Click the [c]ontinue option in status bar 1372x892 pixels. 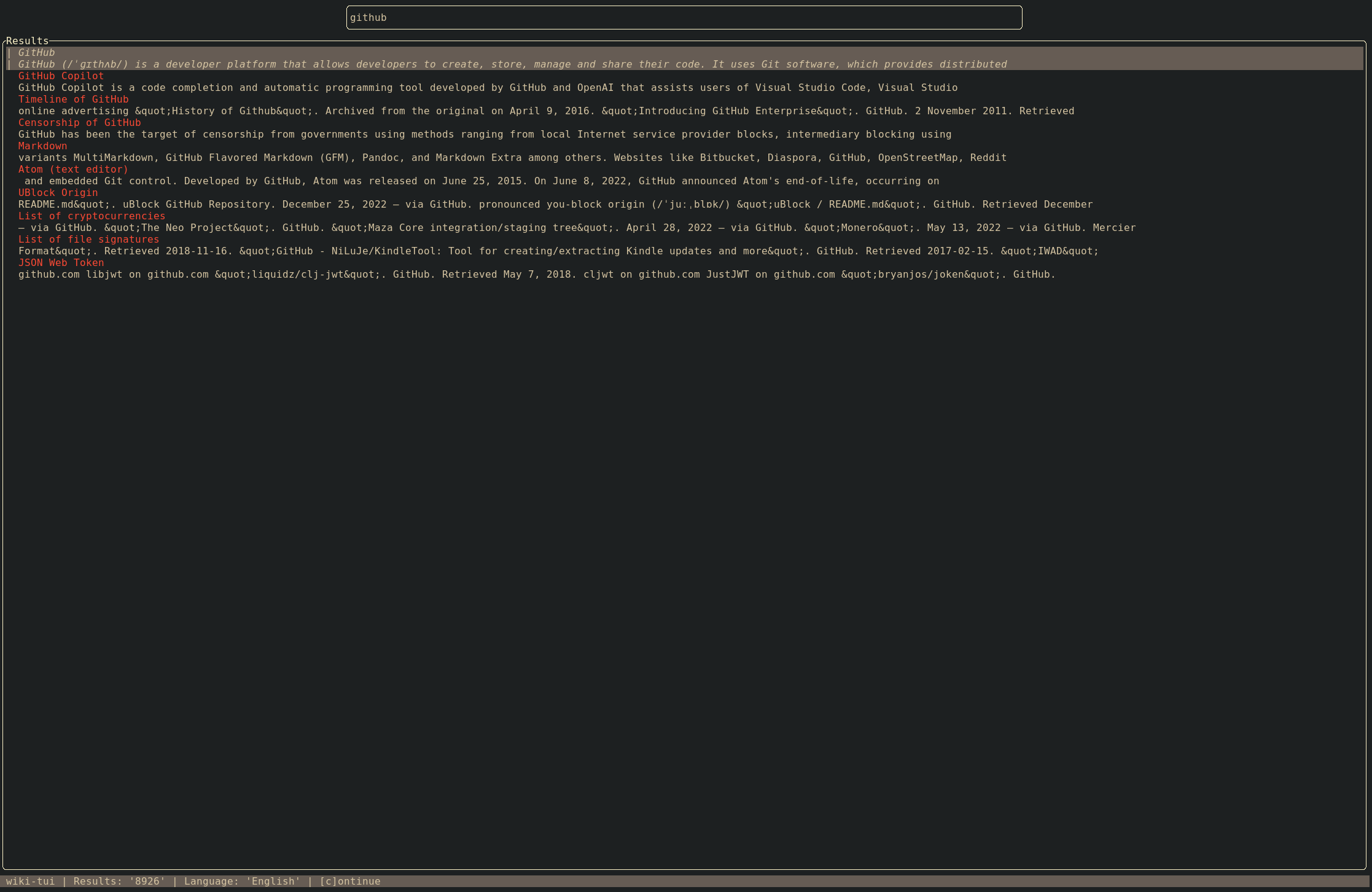coord(349,882)
